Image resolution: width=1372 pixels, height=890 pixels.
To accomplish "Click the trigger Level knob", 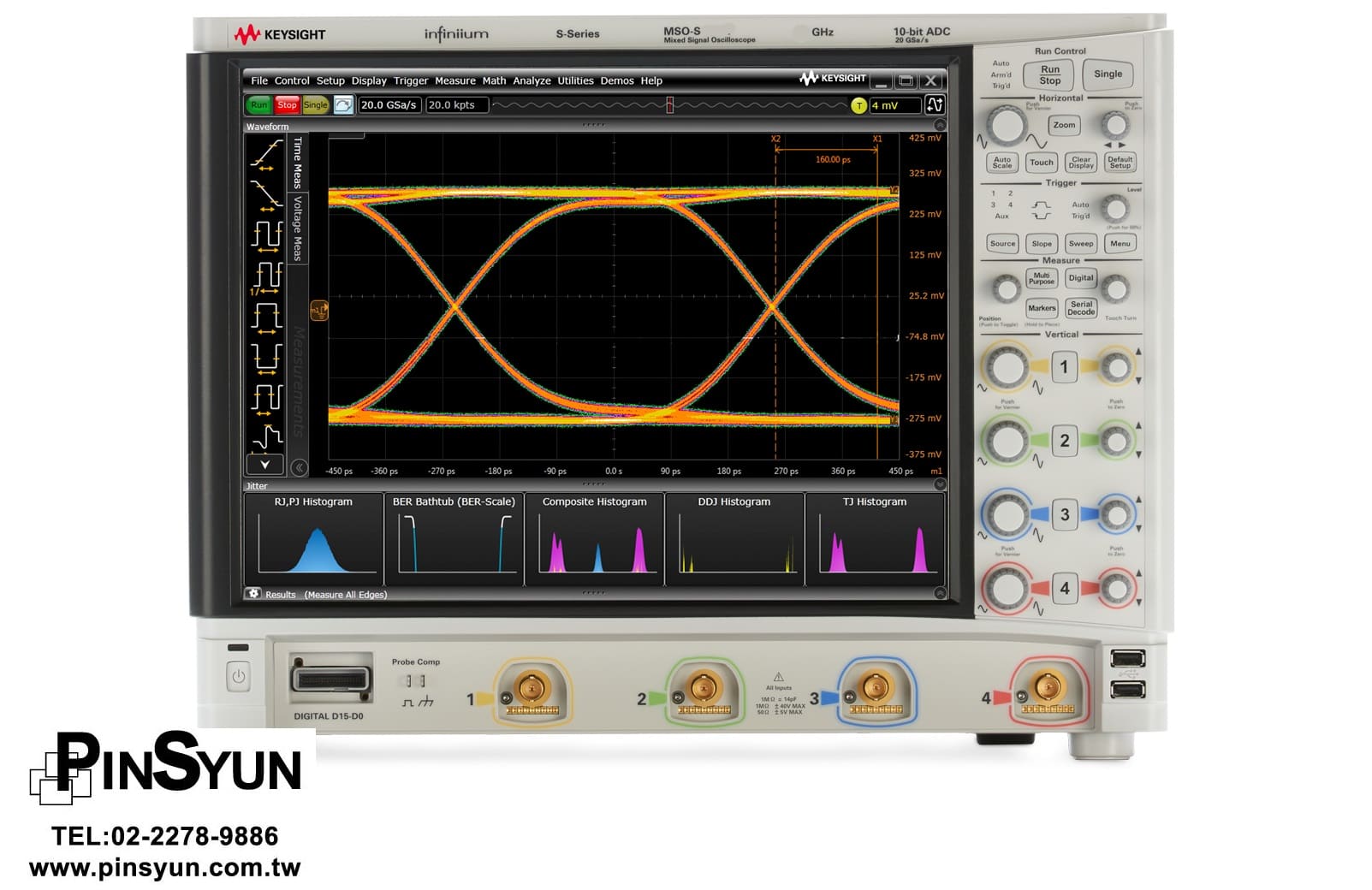I will (x=1114, y=208).
